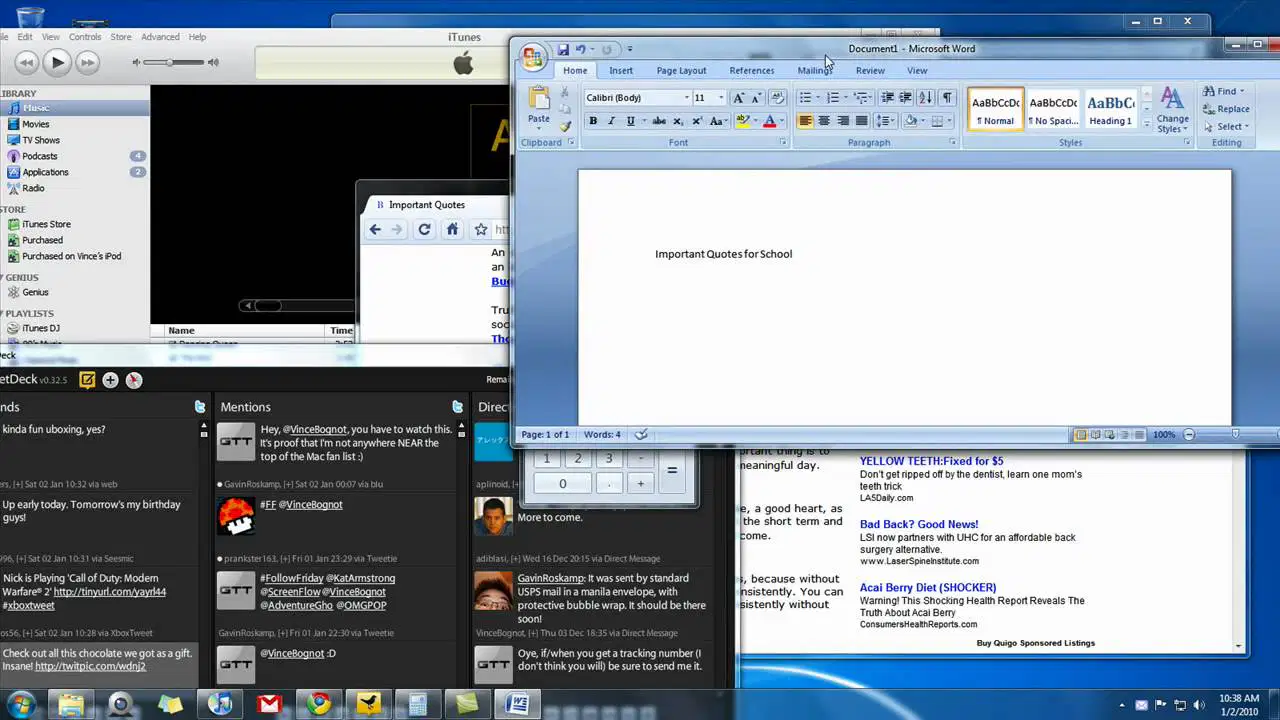Align text left in Word

pos(805,121)
